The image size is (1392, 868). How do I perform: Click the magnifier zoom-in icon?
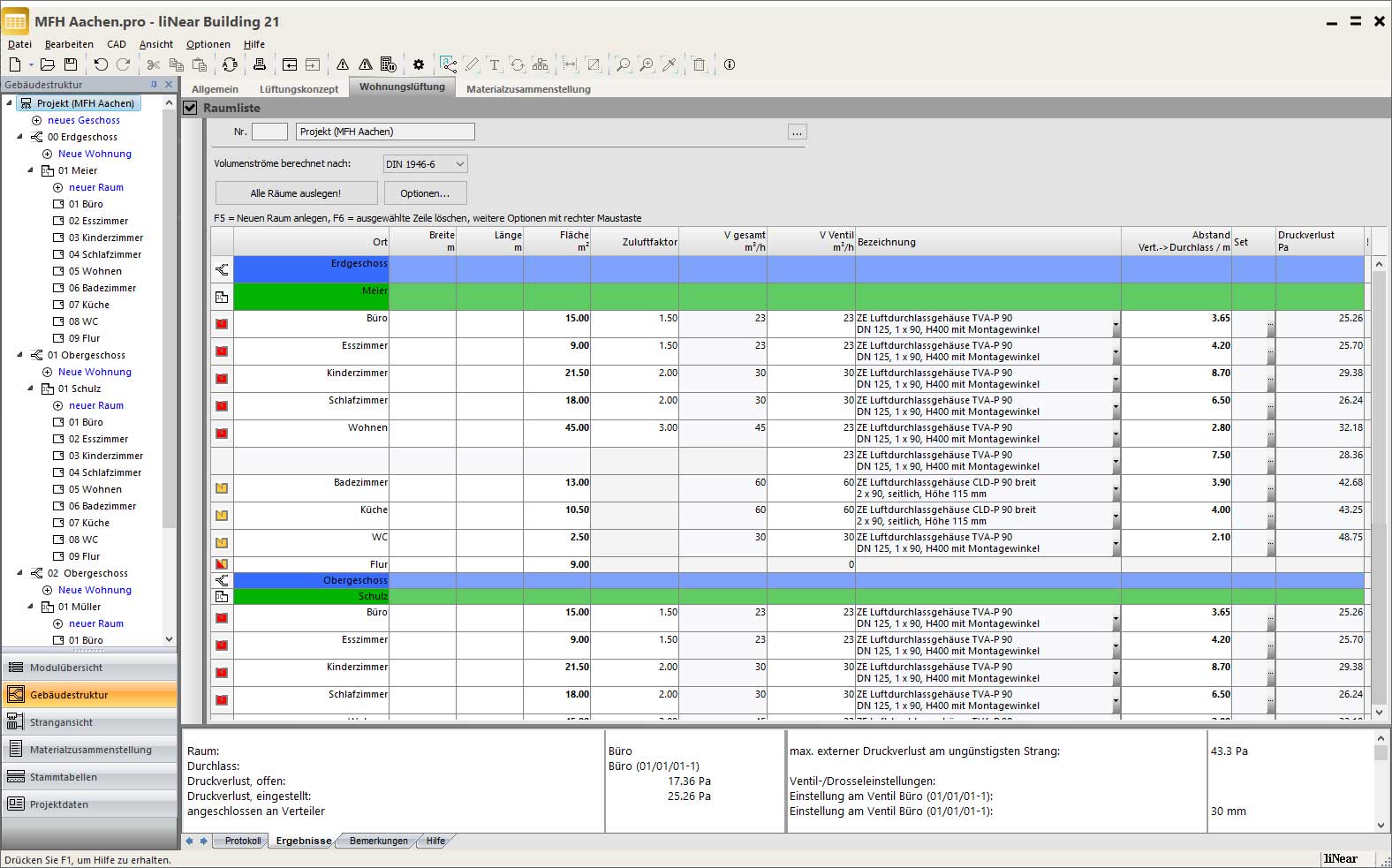(647, 64)
